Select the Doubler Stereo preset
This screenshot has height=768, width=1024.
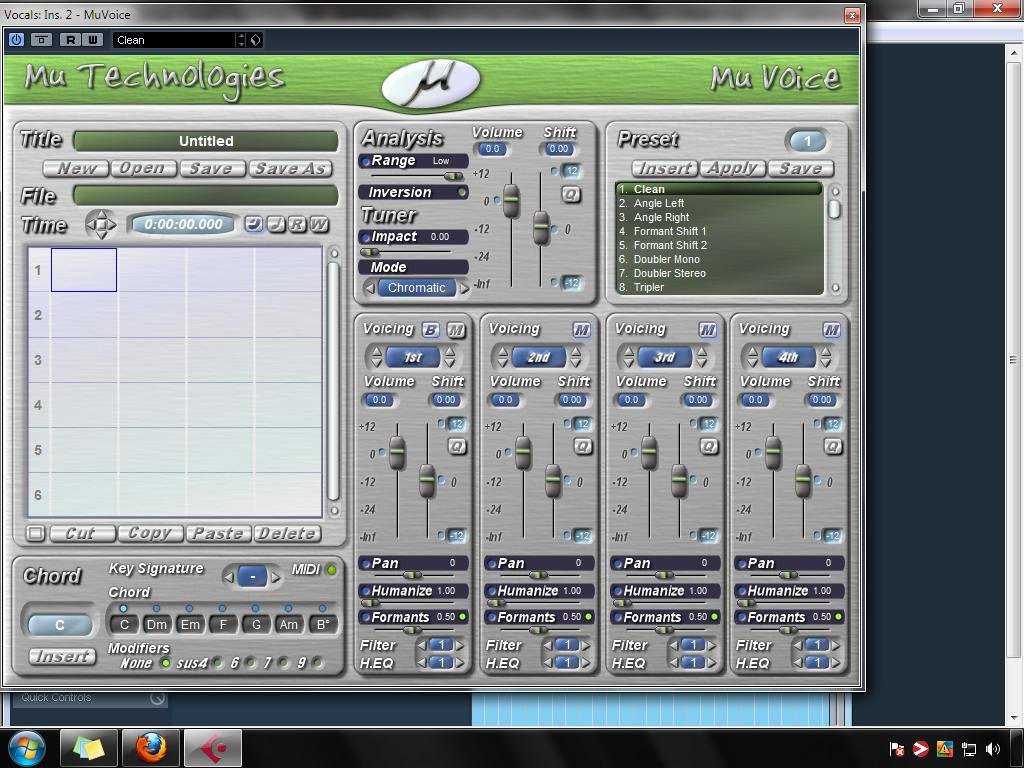[669, 273]
